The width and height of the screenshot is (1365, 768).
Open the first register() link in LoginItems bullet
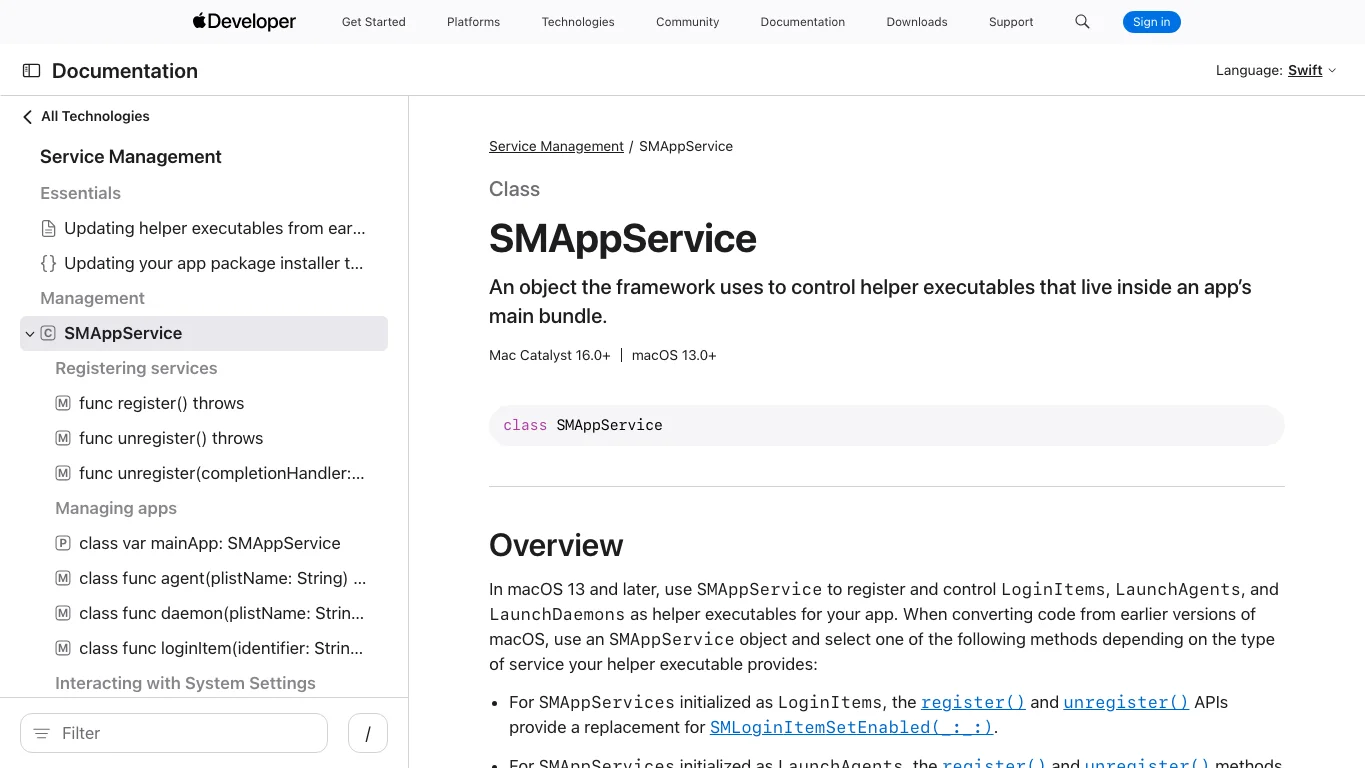click(973, 702)
